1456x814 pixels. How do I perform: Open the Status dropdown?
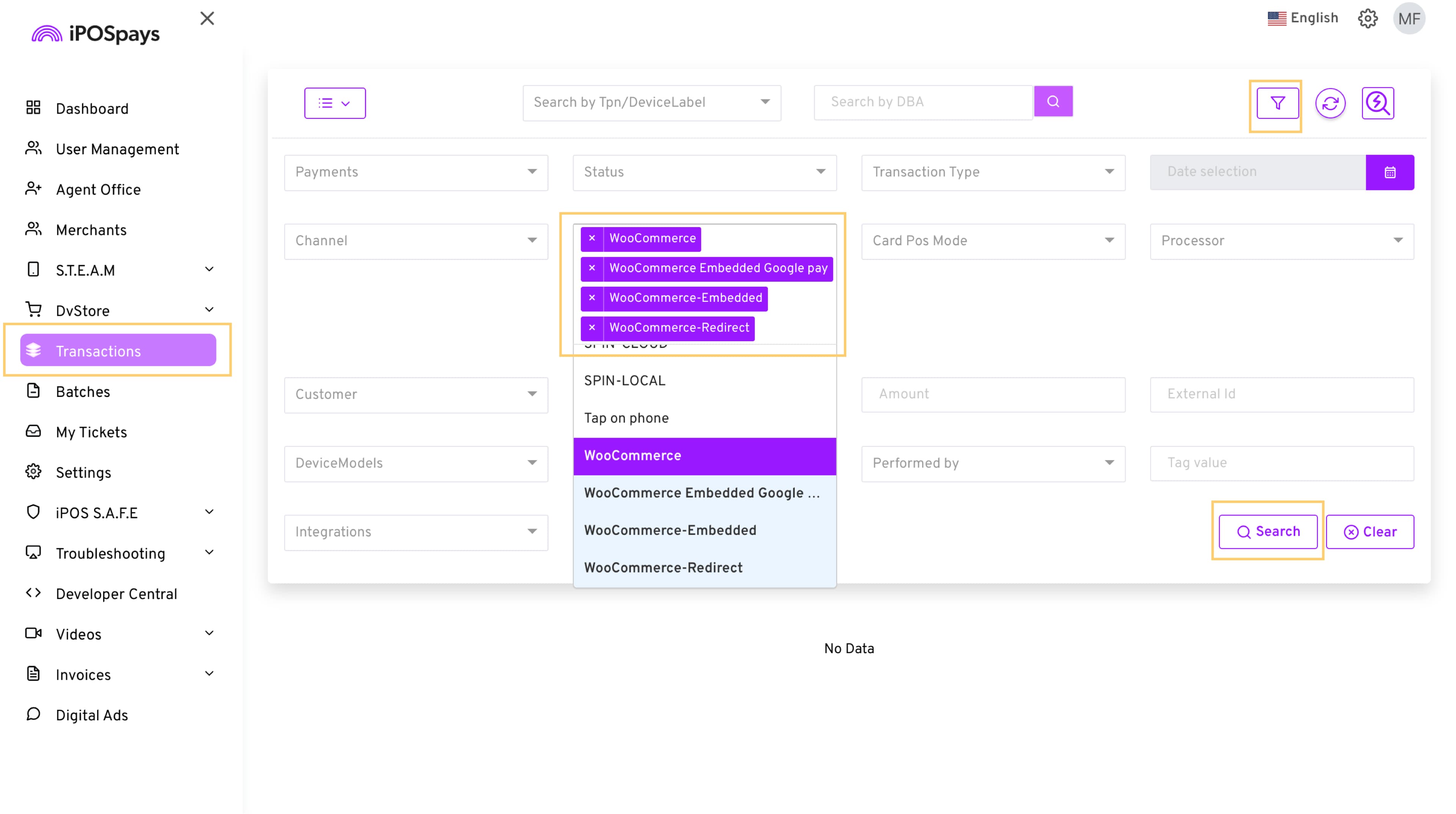point(704,173)
